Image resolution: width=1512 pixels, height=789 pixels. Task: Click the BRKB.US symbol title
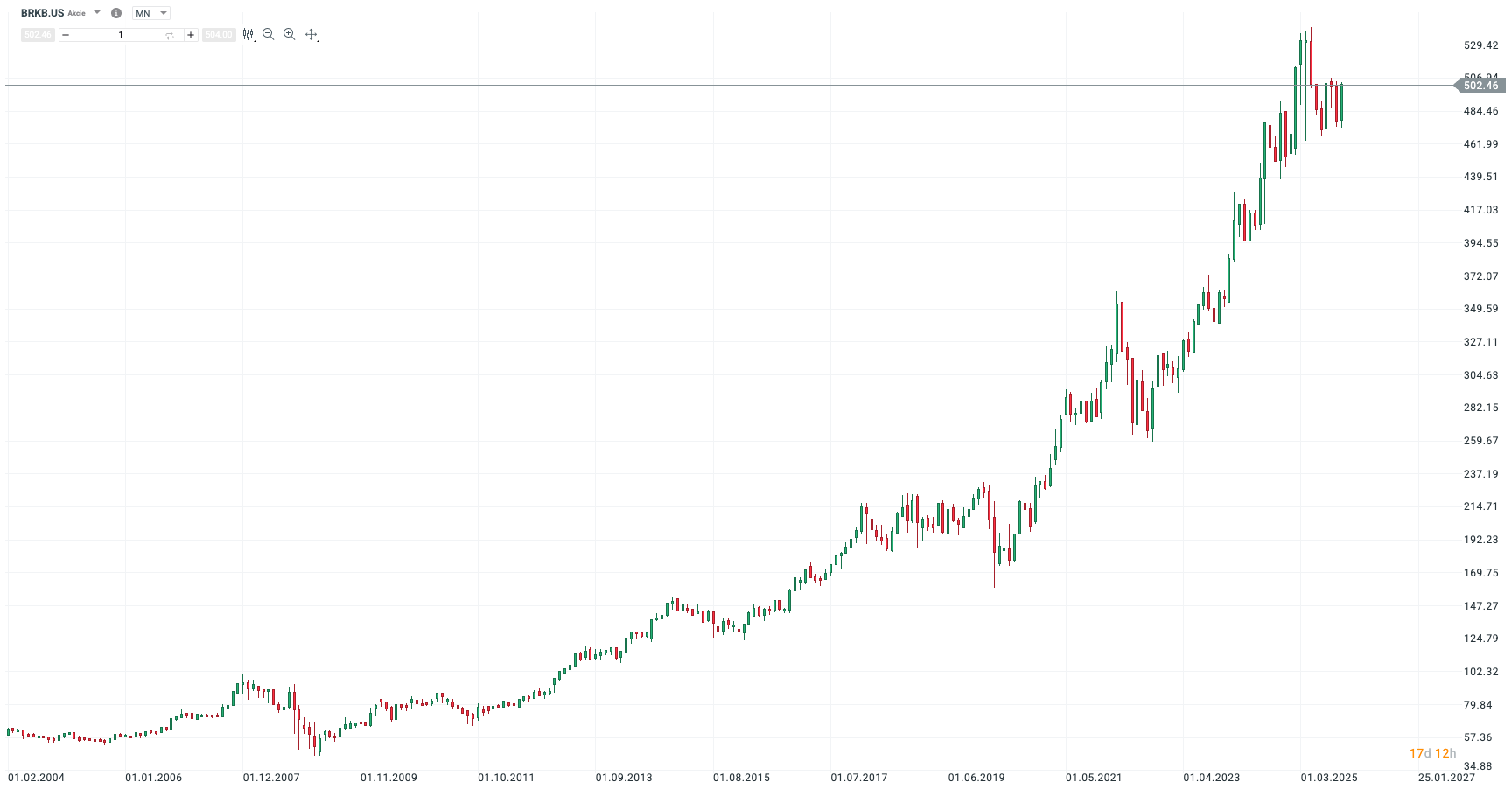(42, 13)
